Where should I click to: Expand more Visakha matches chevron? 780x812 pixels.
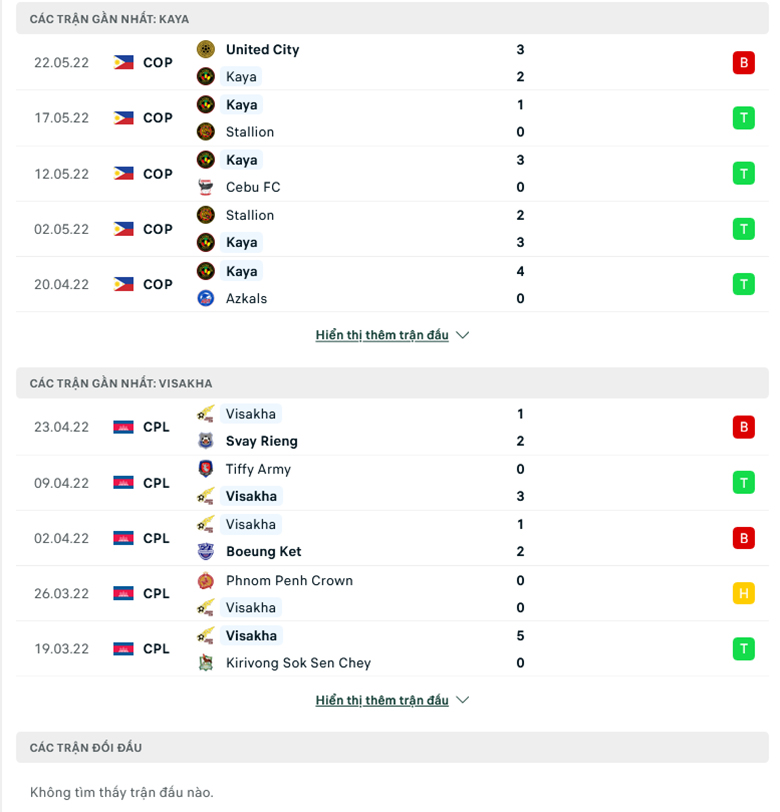463,700
